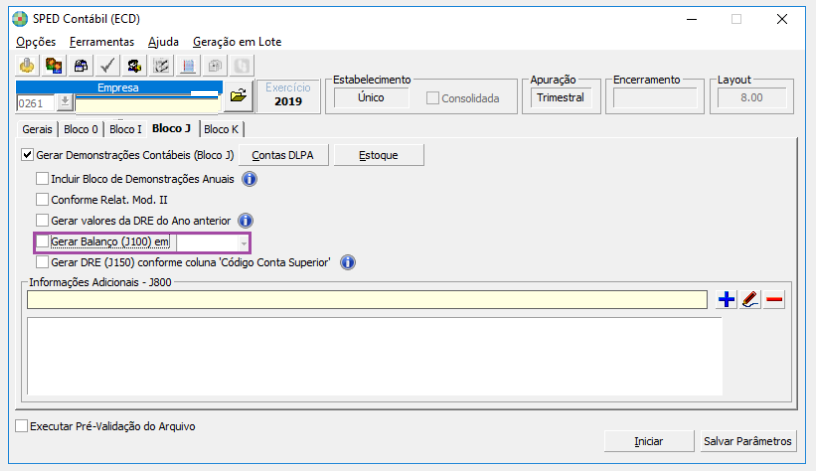Click the empty Encerramento field
The height and width of the screenshot is (471, 816).
pos(655,98)
